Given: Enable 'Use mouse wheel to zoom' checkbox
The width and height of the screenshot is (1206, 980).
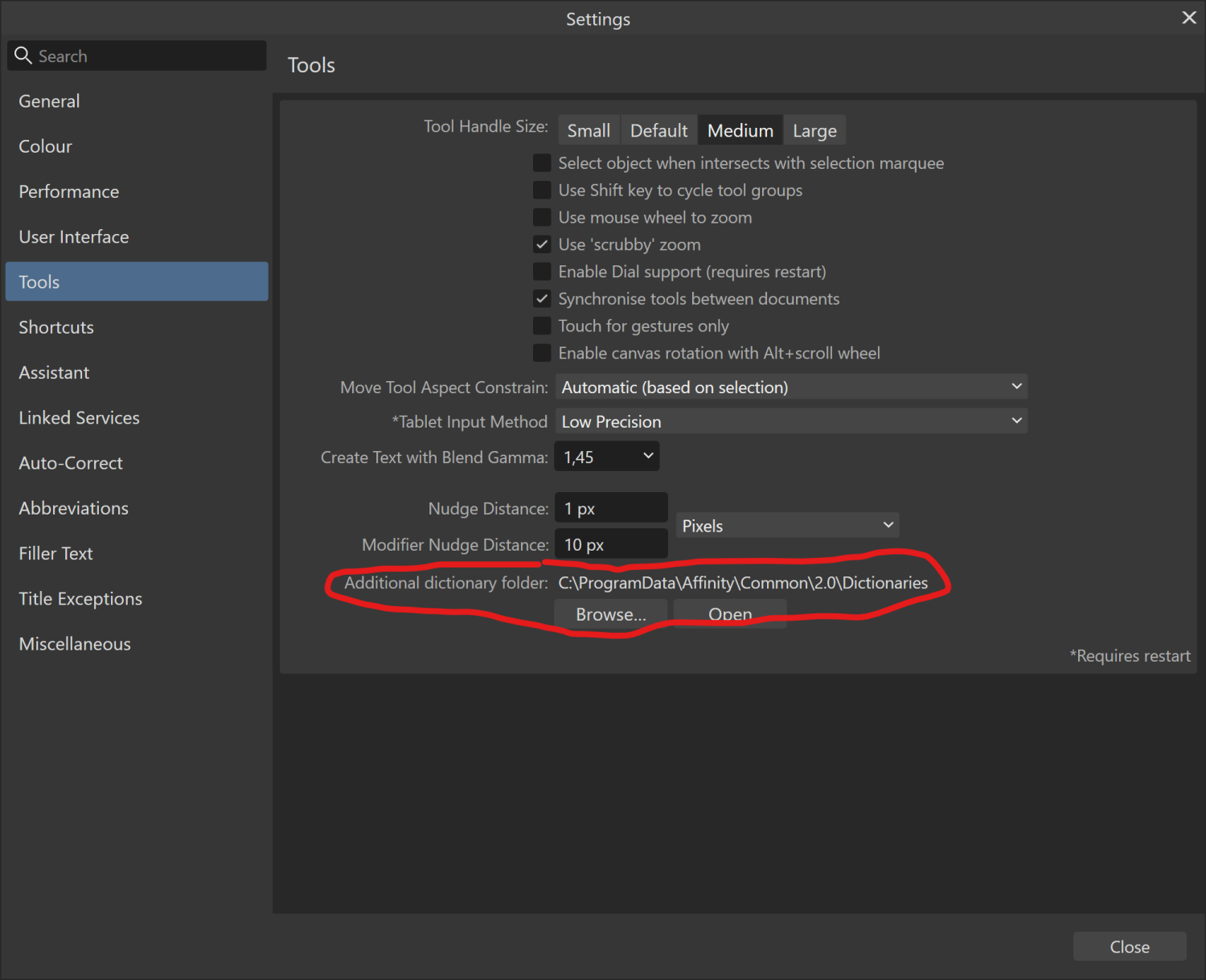Looking at the screenshot, I should coord(543,217).
